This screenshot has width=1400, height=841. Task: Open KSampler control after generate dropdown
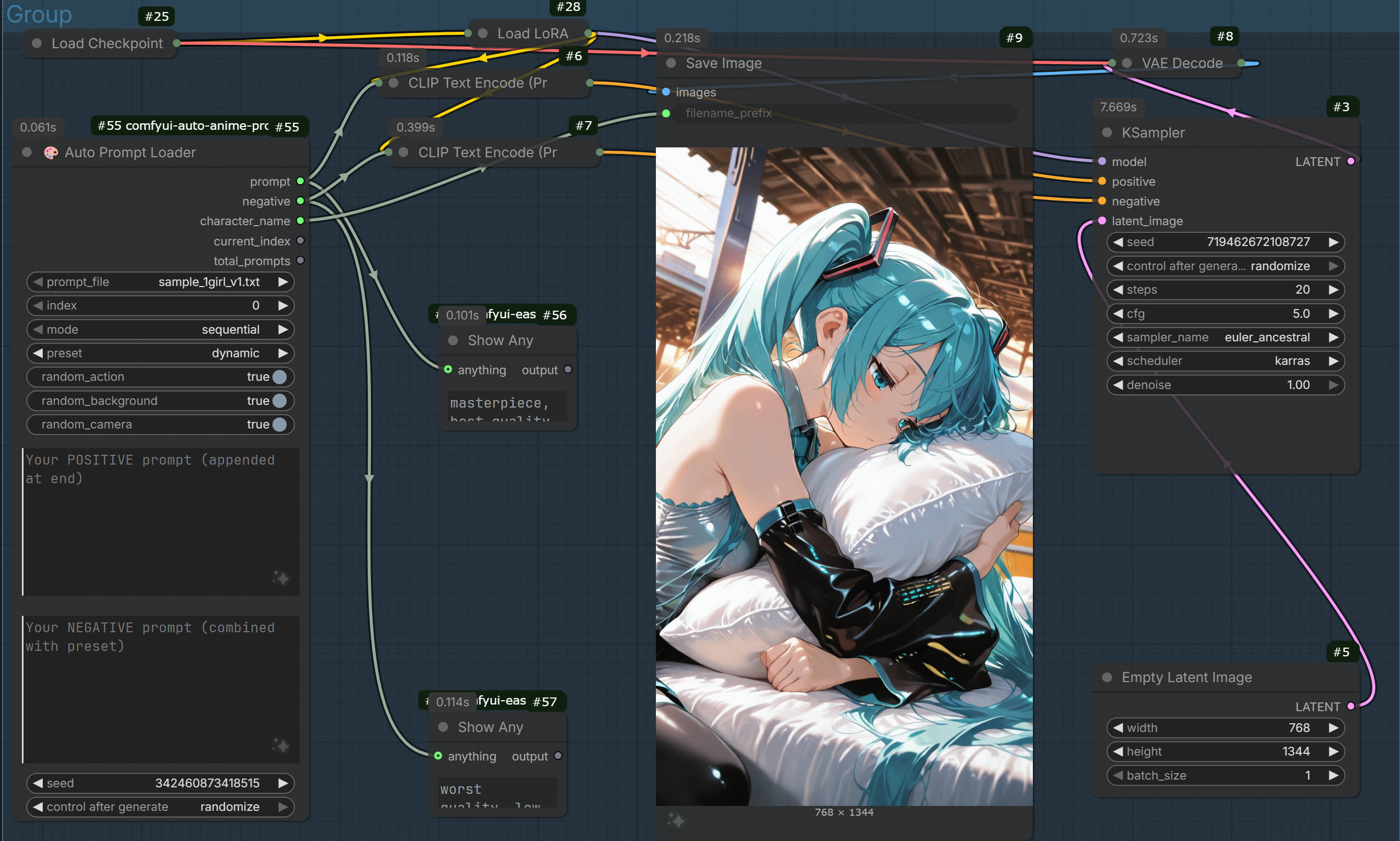click(x=1225, y=266)
